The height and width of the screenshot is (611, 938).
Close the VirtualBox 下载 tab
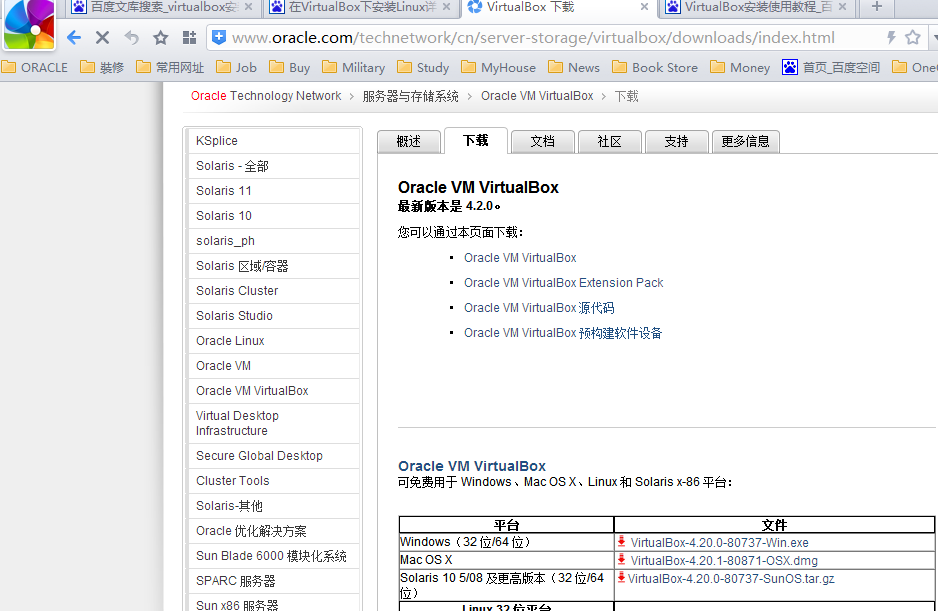click(x=644, y=7)
